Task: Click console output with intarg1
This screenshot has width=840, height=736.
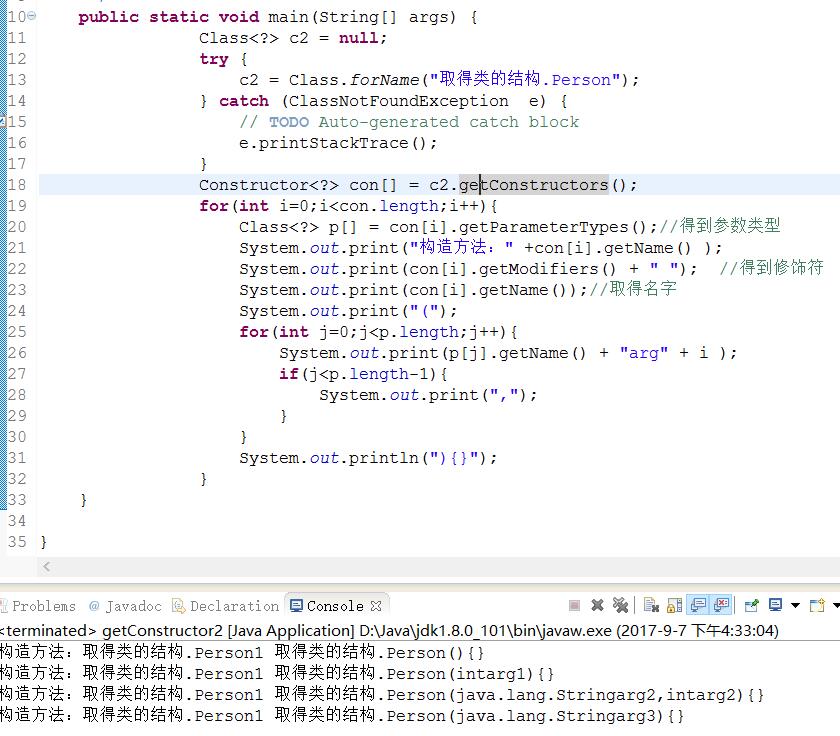Action: [276, 673]
